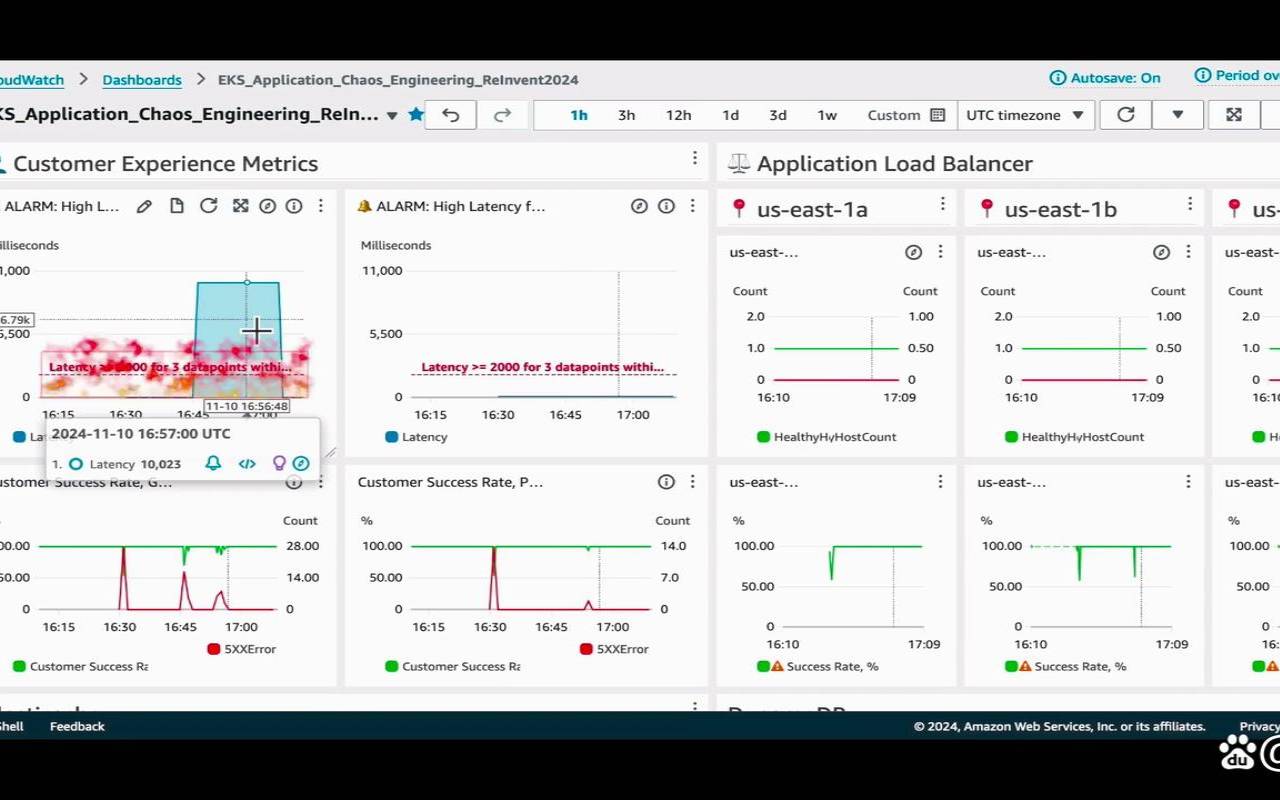The image size is (1280, 800).
Task: Toggle the Latency legend in second alarm widget
Action: (x=392, y=437)
